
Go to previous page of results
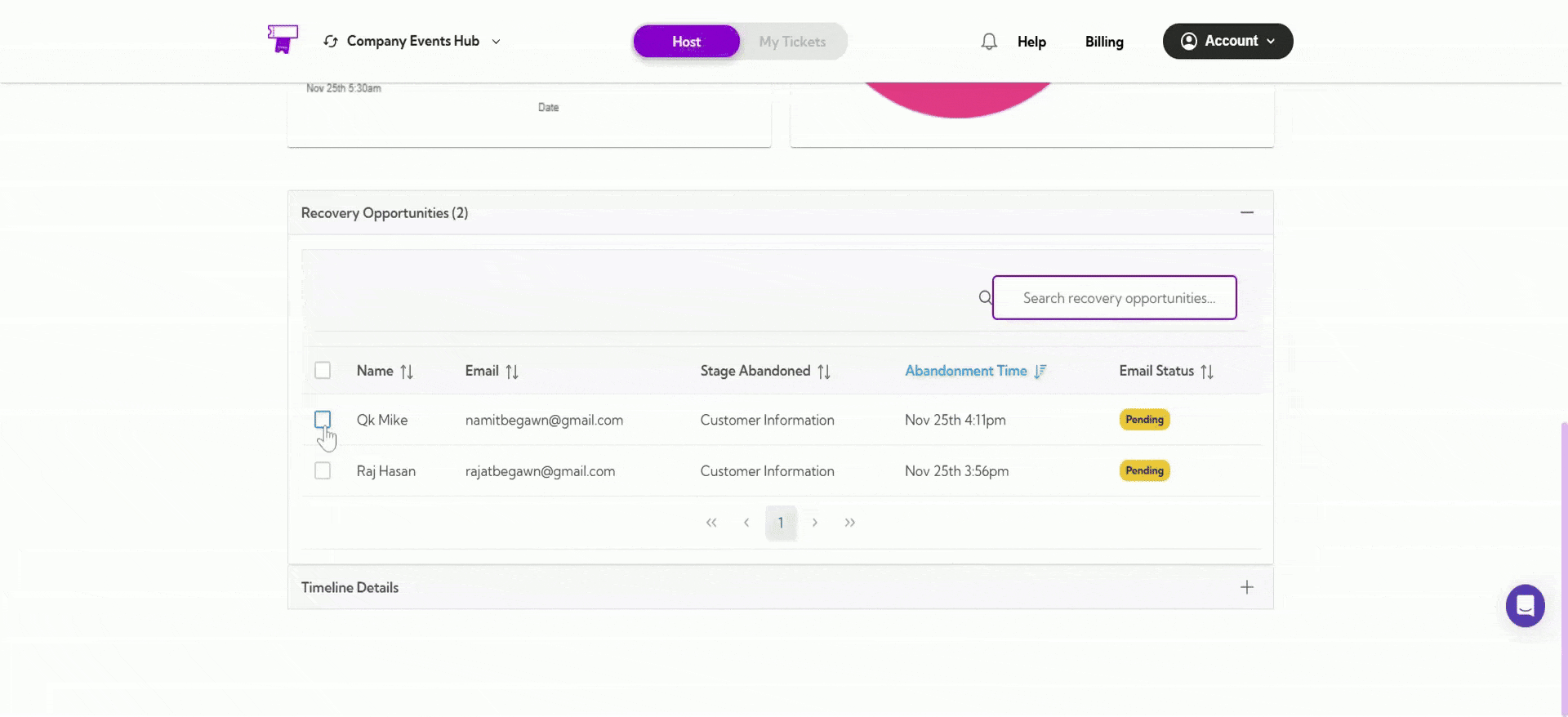[746, 523]
